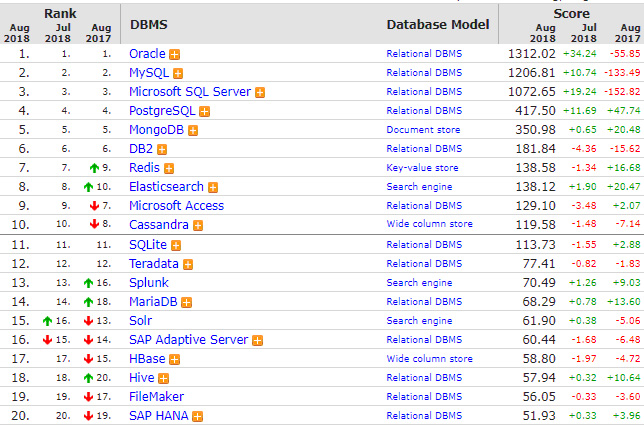
Task: Click the plus icon beside Elasticsearch
Action: [213, 188]
